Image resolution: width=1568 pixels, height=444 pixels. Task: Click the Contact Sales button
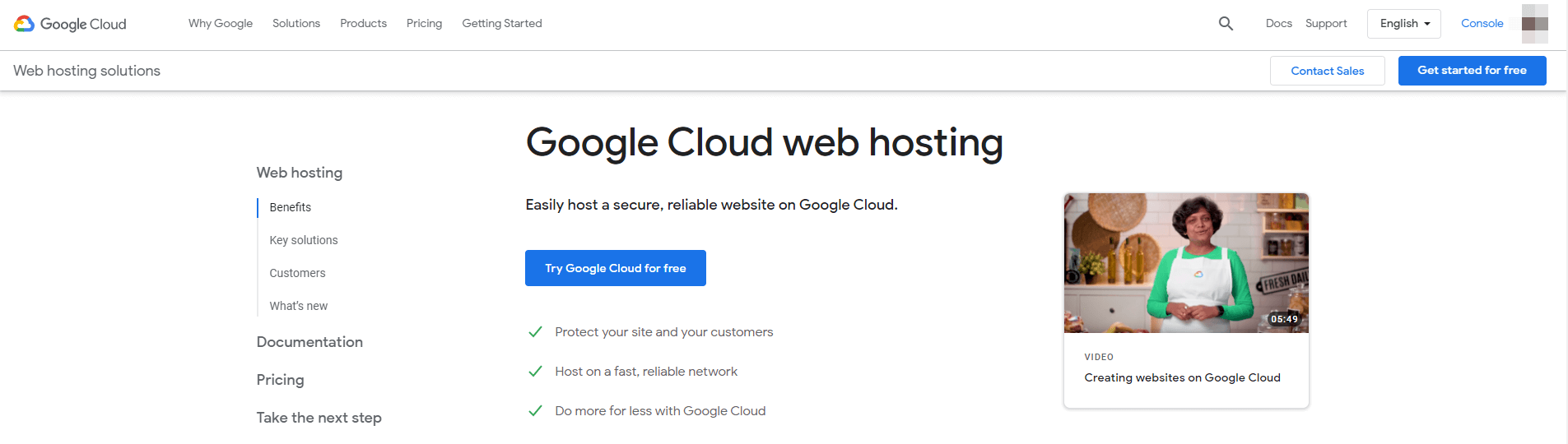1327,71
